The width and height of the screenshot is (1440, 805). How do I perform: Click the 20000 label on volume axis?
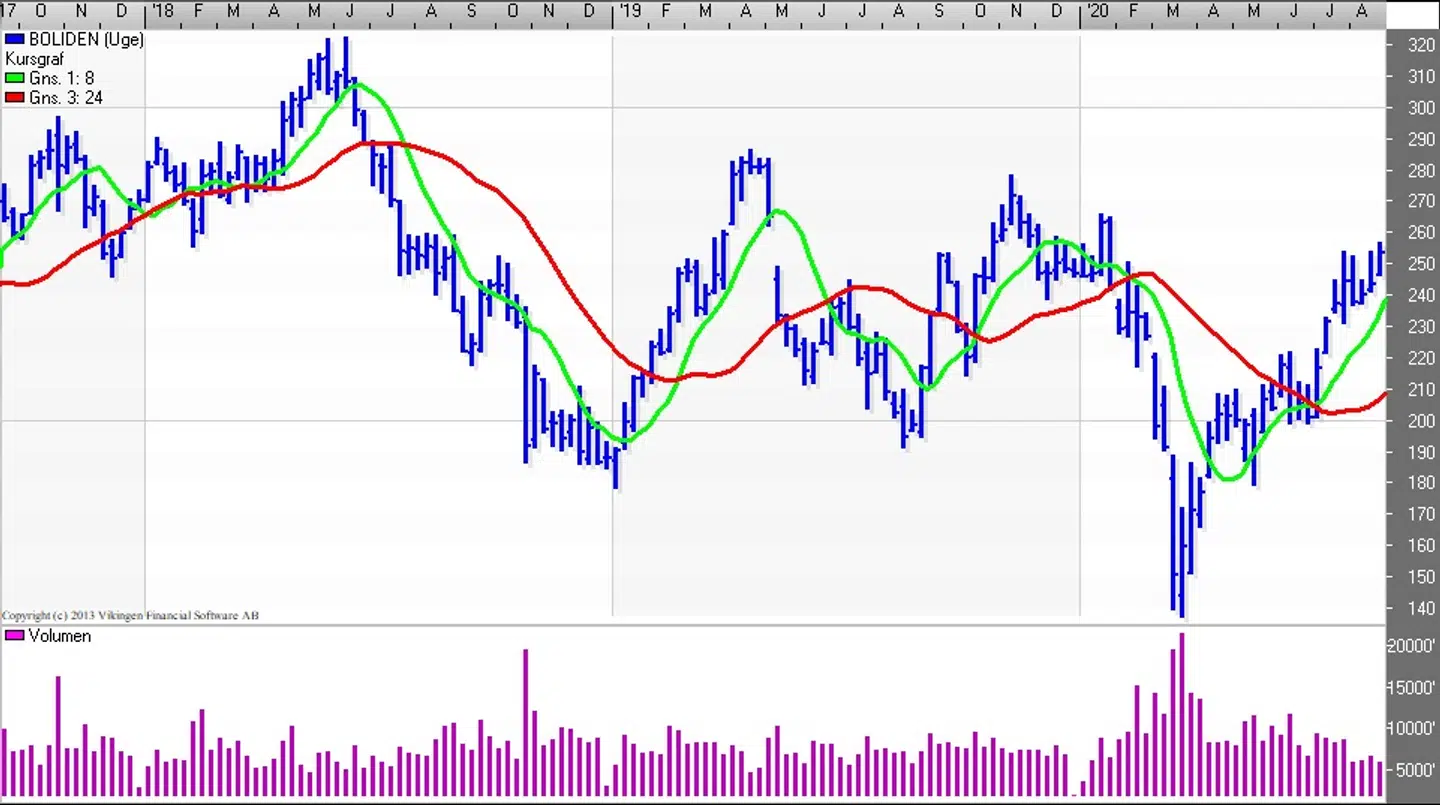1410,646
